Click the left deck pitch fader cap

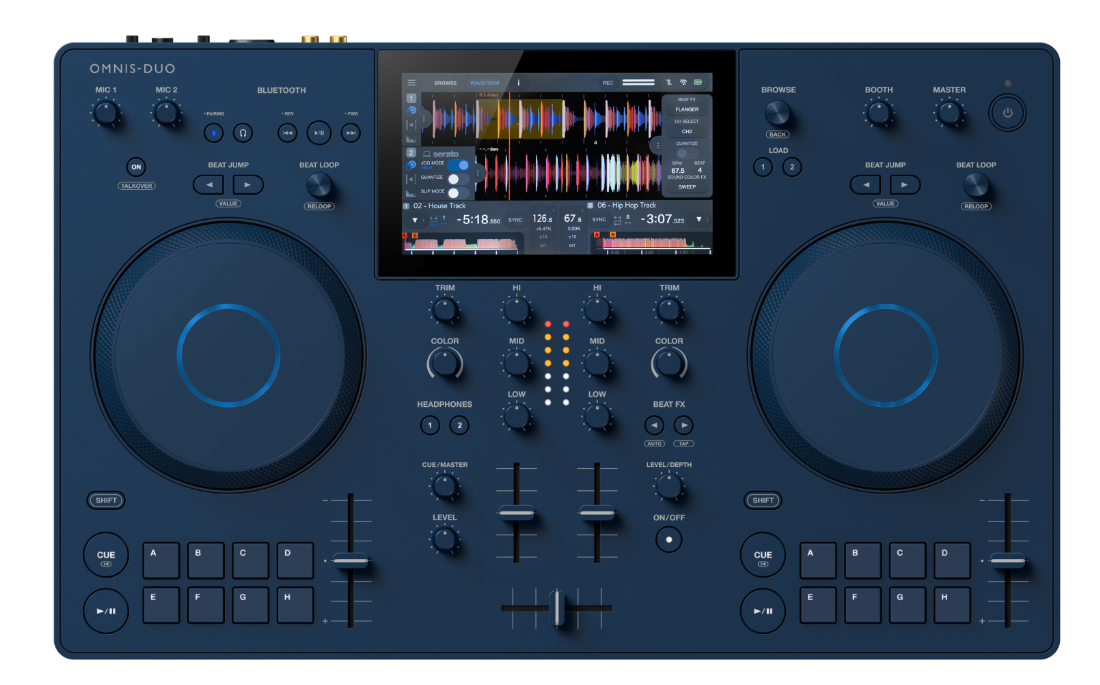tap(351, 561)
